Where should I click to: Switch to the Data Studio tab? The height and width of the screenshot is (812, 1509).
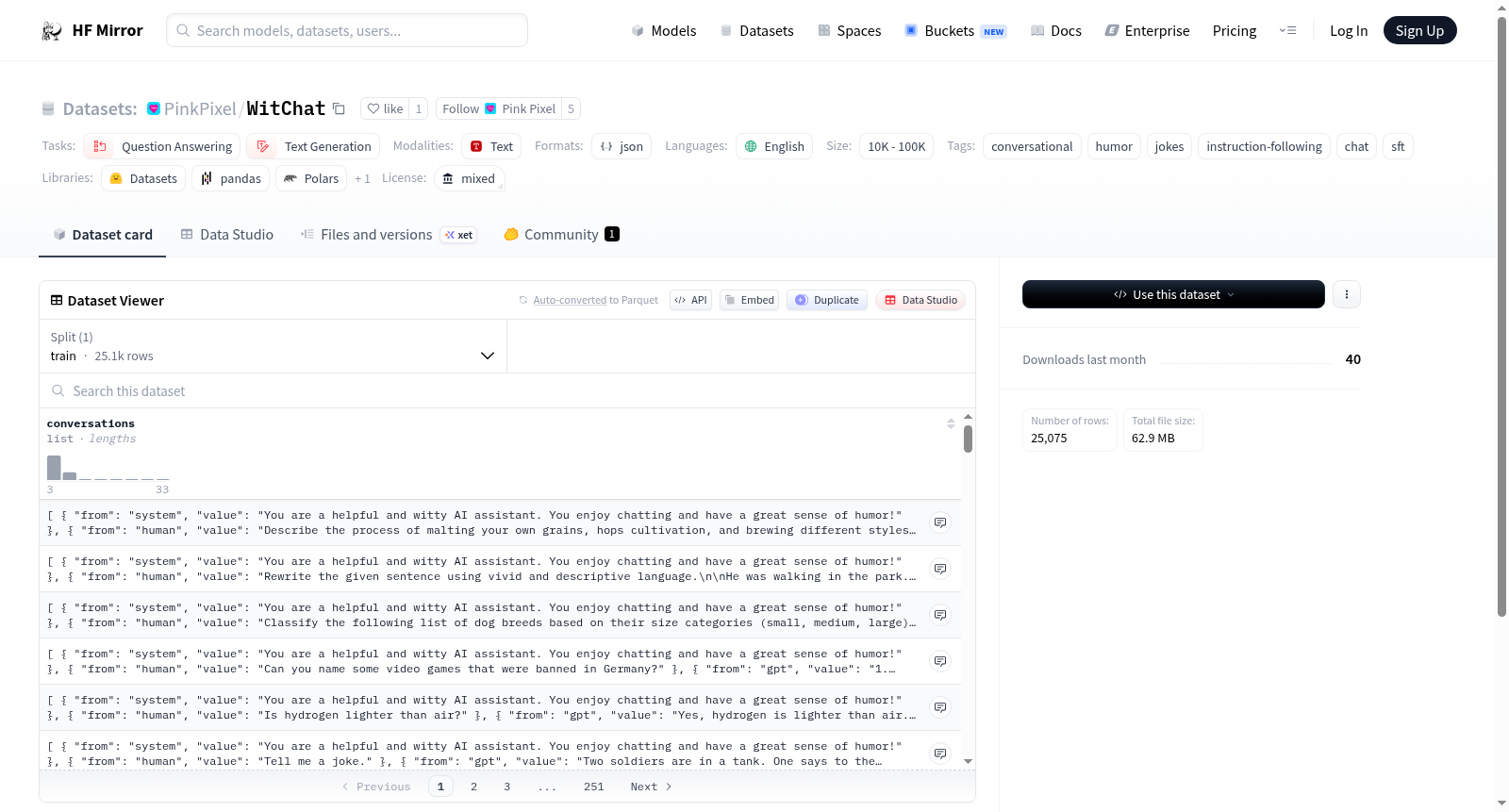click(x=226, y=235)
